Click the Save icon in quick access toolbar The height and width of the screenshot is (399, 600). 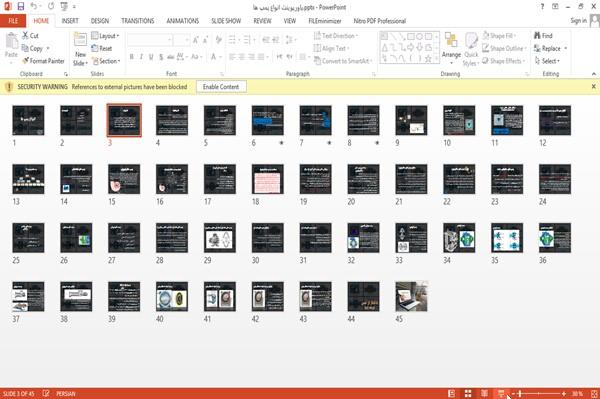(x=21, y=7)
